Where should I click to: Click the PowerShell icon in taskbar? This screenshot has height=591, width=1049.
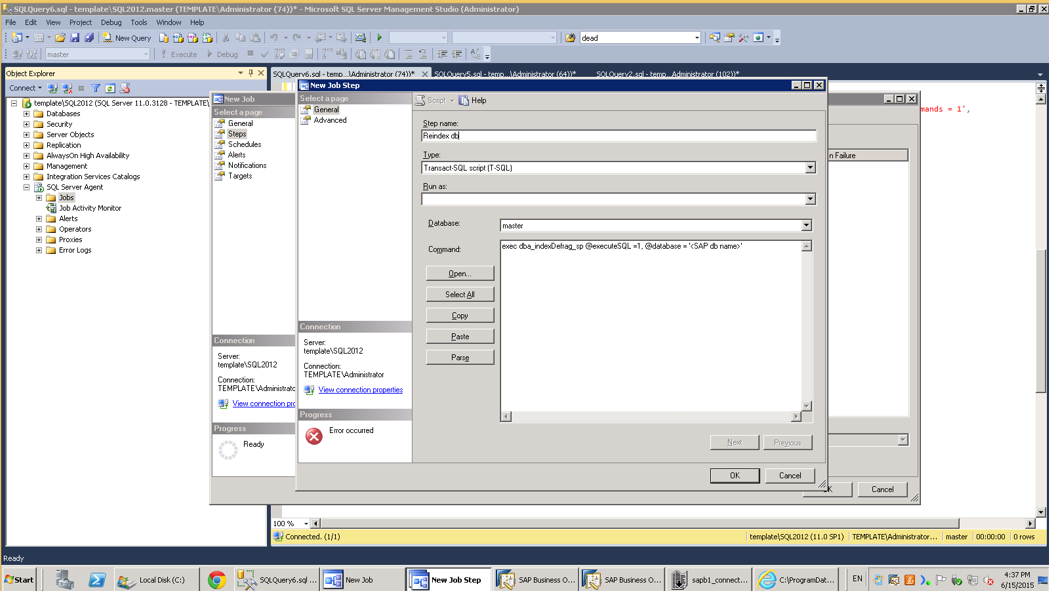click(x=97, y=580)
